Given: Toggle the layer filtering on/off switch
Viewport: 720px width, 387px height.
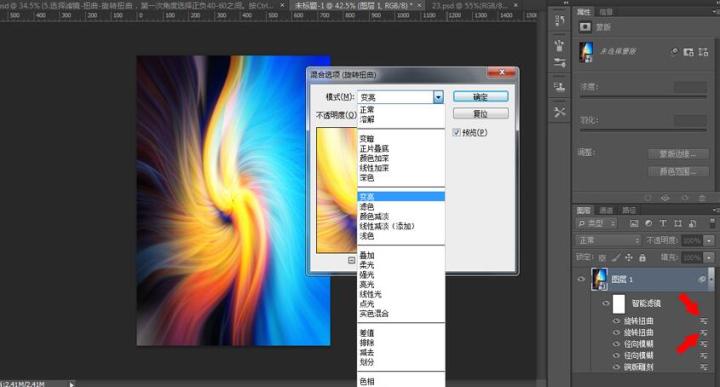Looking at the screenshot, I should [711, 224].
